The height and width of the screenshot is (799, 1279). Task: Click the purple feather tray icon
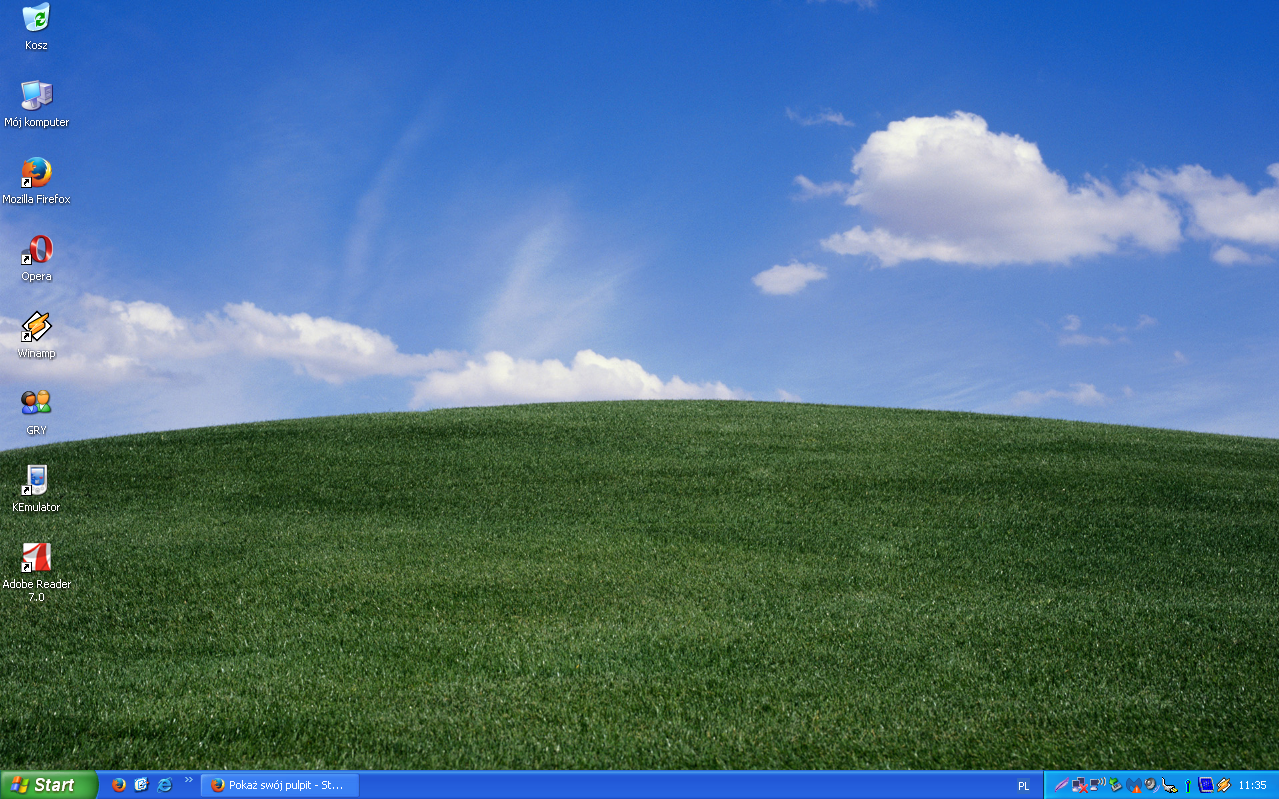[x=1062, y=785]
